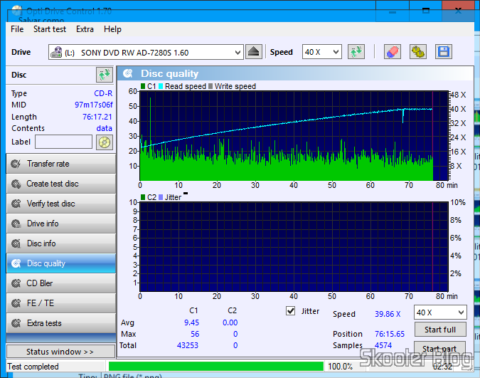480x378 pixels.
Task: Click the eject drive icon
Action: click(x=254, y=52)
